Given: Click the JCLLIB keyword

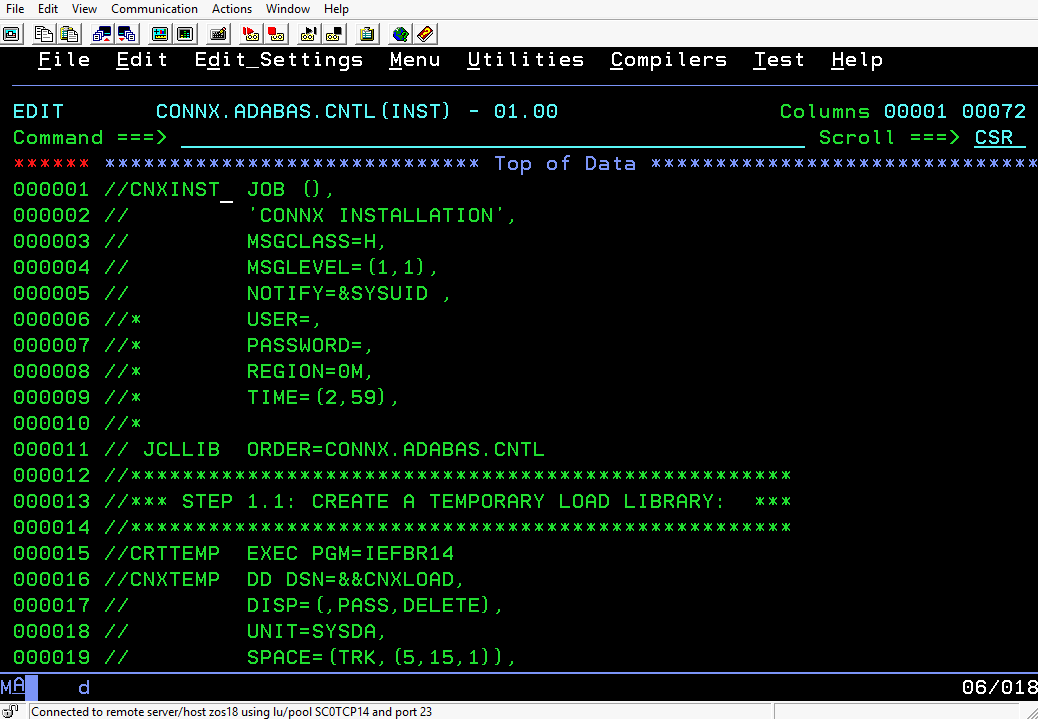Looking at the screenshot, I should point(181,449).
